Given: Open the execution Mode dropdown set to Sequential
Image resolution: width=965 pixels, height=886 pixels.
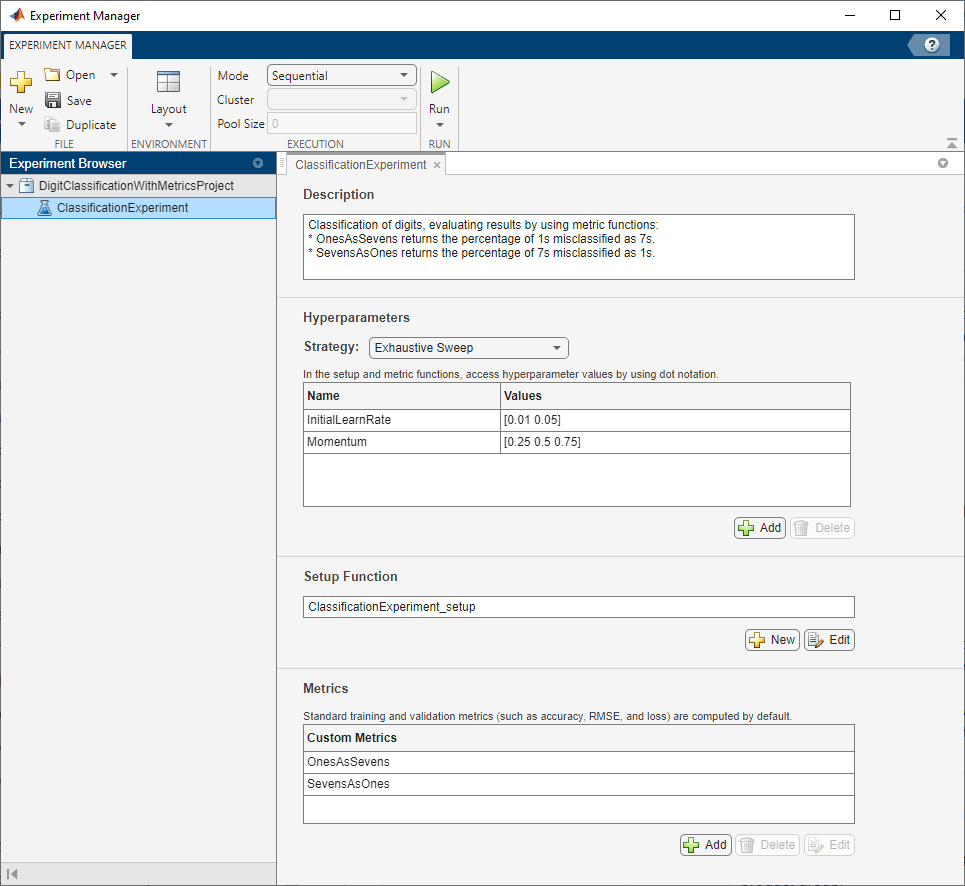Looking at the screenshot, I should pyautogui.click(x=342, y=76).
